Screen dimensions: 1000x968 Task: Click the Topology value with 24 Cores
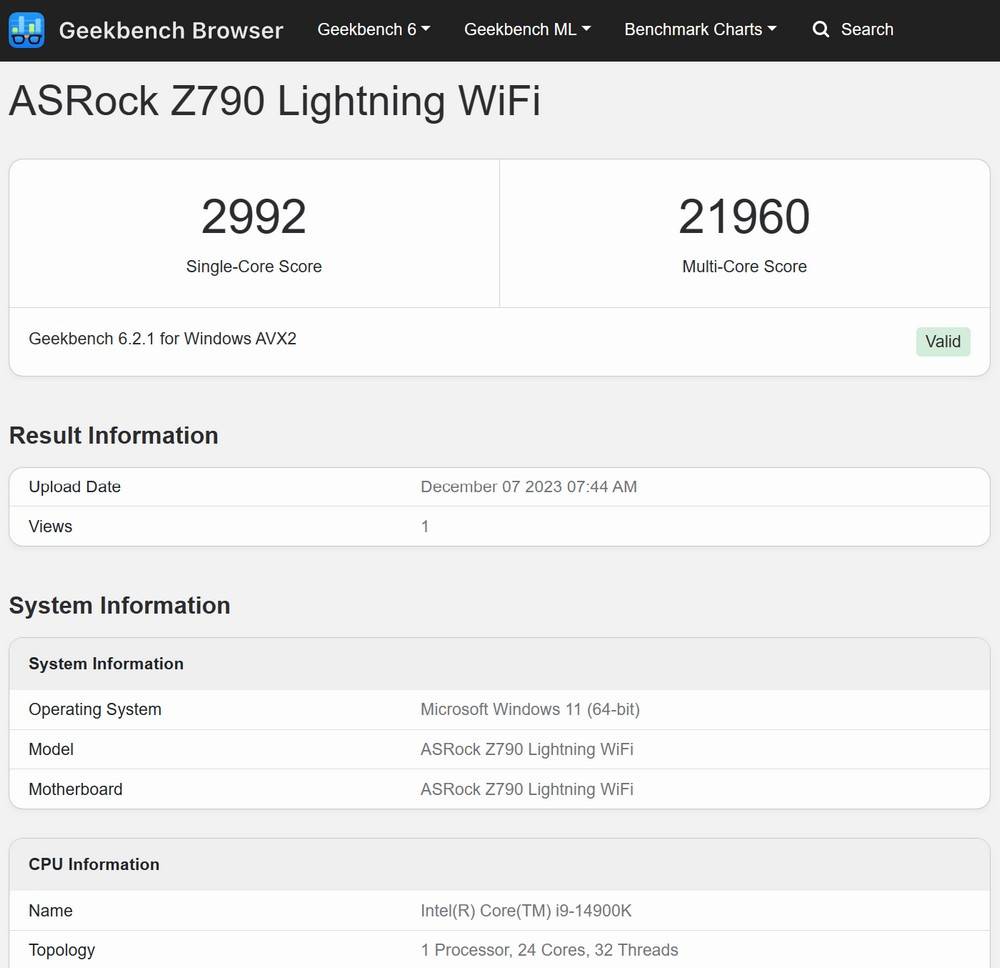click(x=549, y=950)
